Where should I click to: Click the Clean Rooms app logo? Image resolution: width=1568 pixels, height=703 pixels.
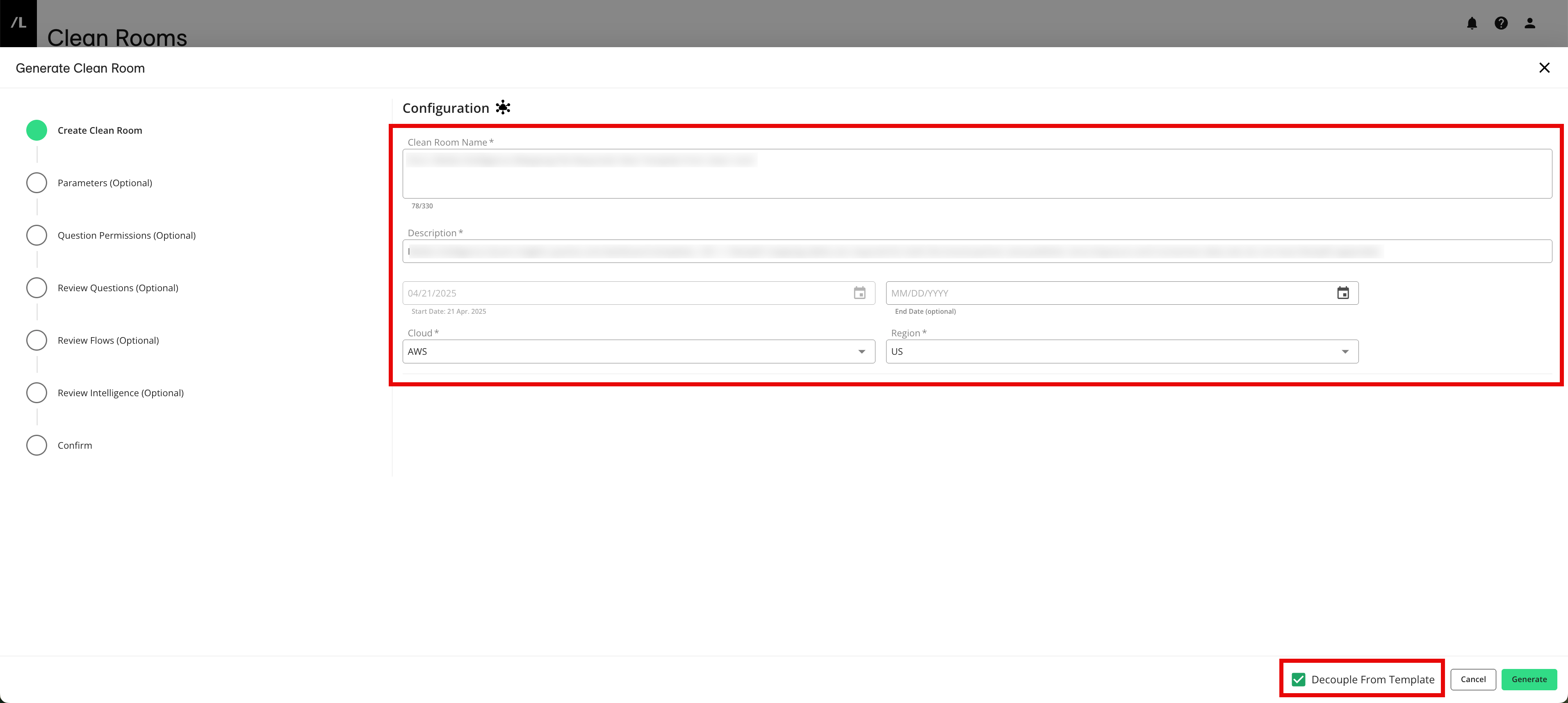18,23
